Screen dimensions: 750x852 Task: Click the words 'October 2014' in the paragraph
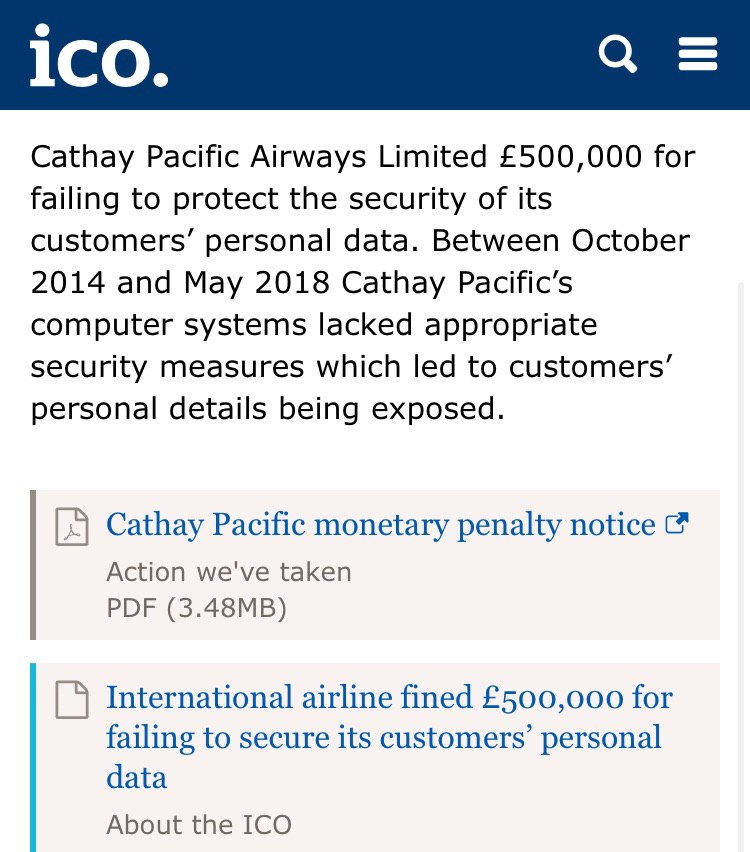[630, 241]
